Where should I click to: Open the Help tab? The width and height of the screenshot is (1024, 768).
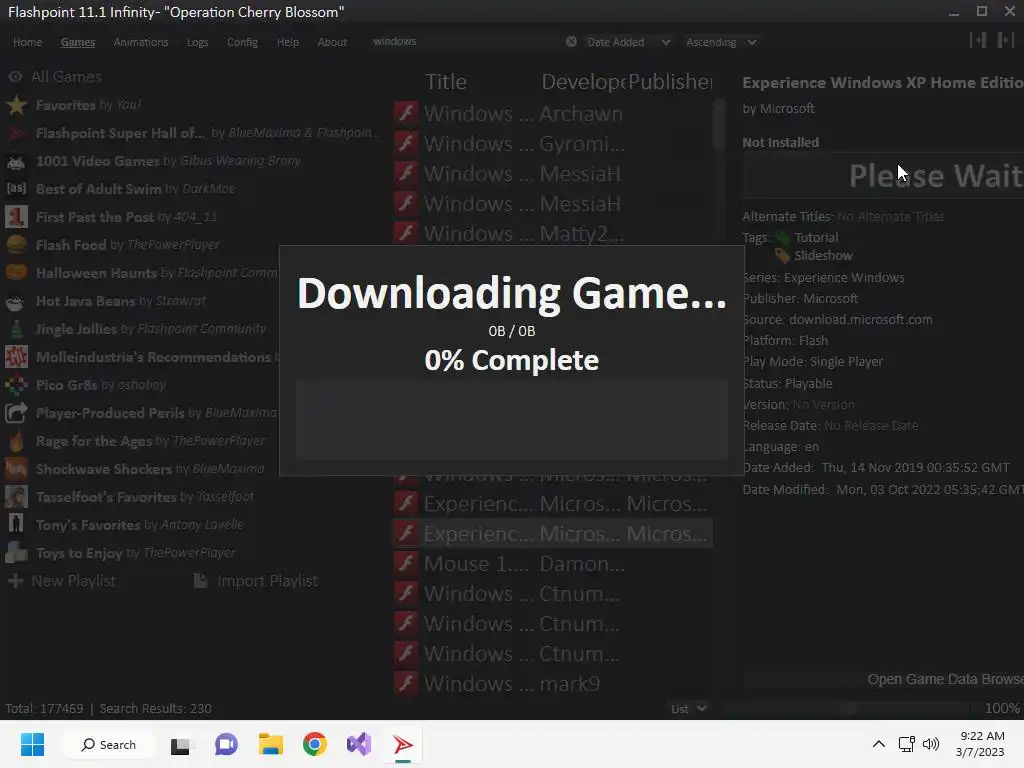coord(287,42)
